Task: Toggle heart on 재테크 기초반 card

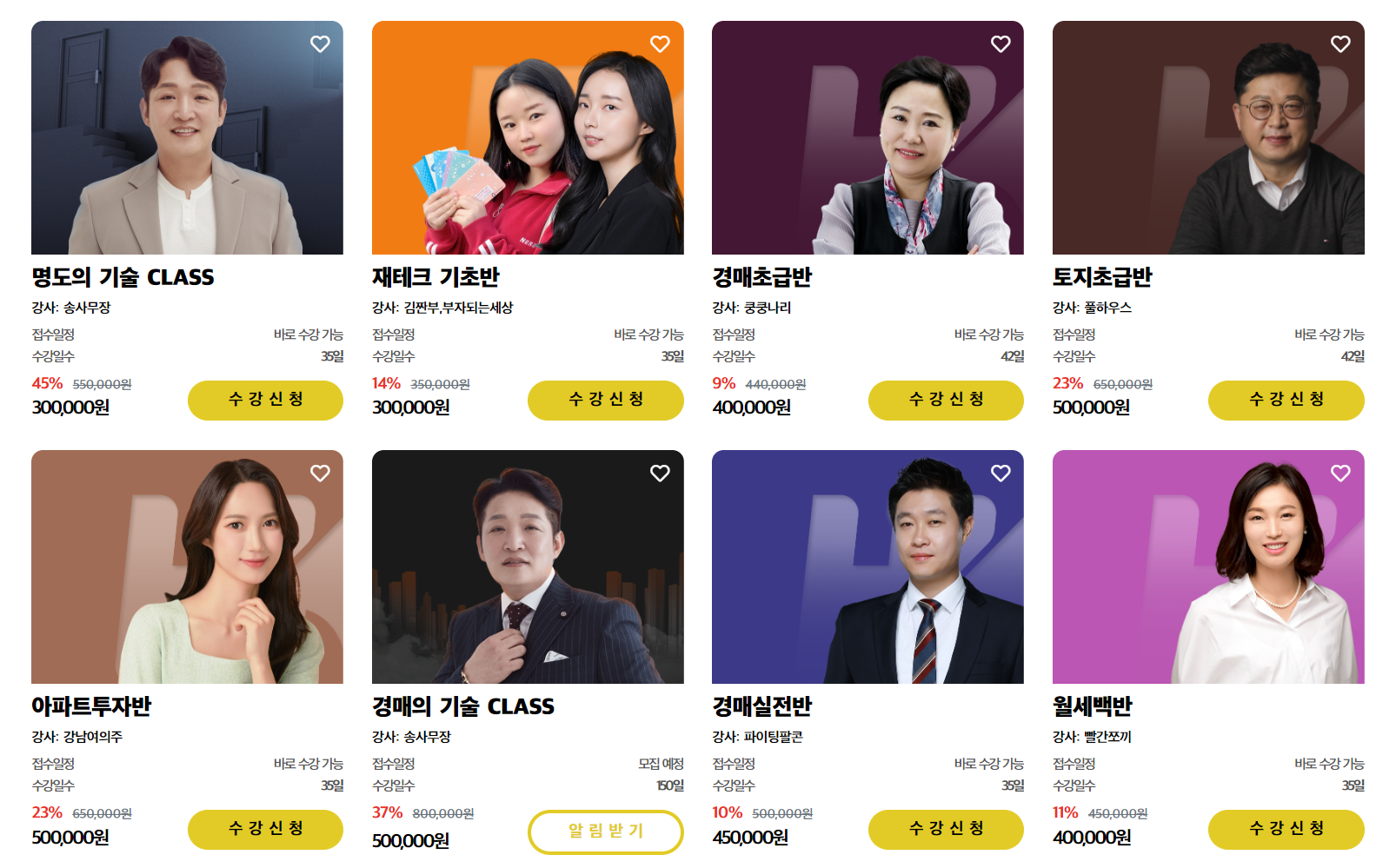Action: 660,44
